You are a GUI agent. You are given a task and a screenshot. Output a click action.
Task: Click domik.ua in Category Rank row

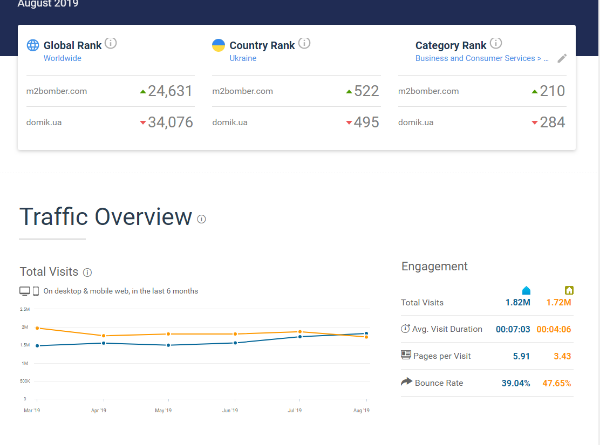pos(416,122)
